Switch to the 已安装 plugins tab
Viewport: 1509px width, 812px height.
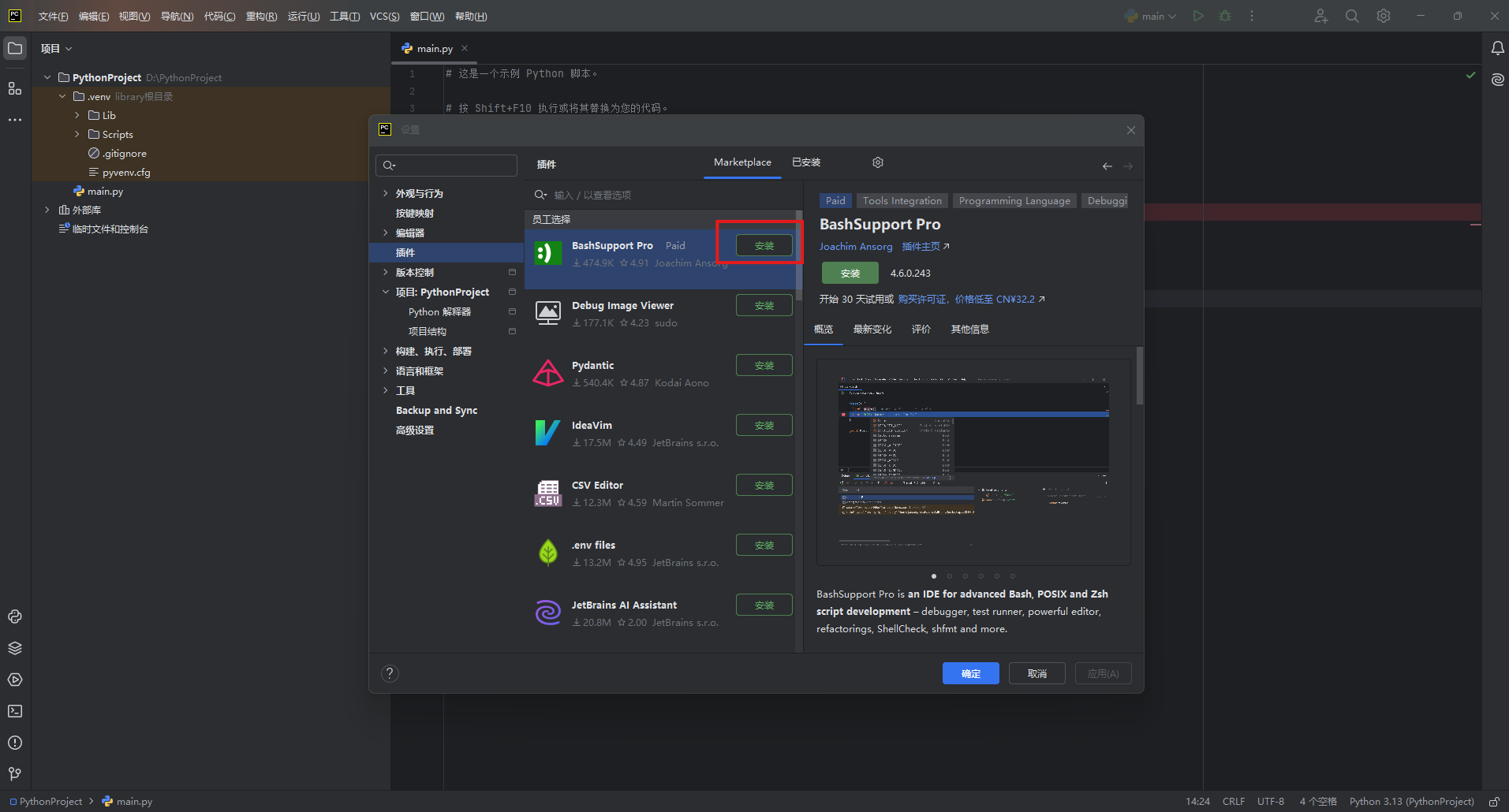806,162
